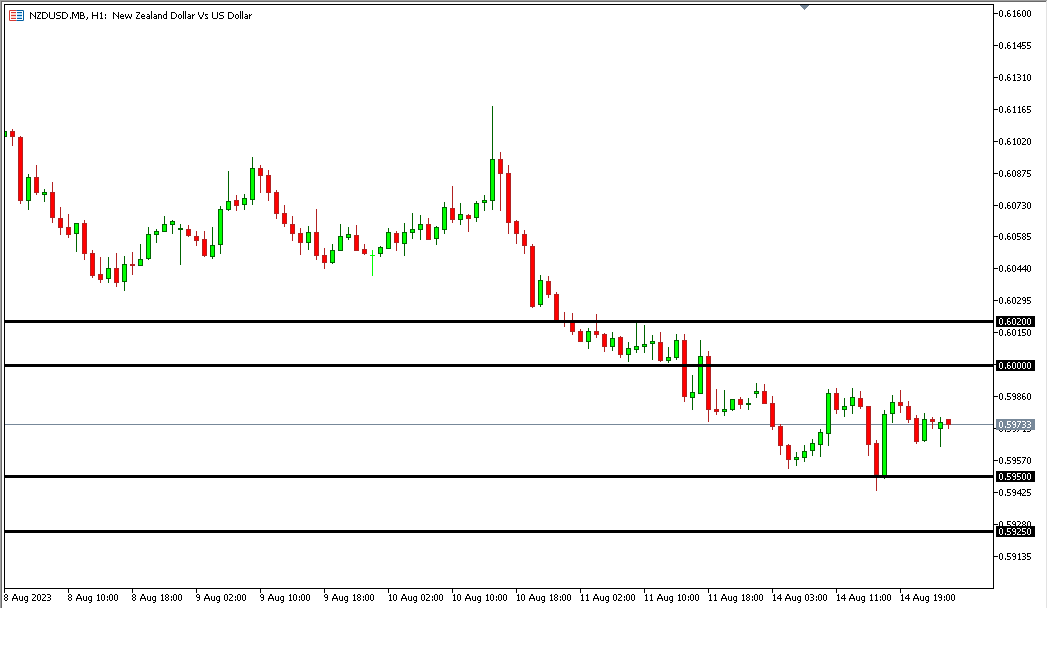
Task: Click the chart shift triangle marker at top
Action: click(x=804, y=6)
